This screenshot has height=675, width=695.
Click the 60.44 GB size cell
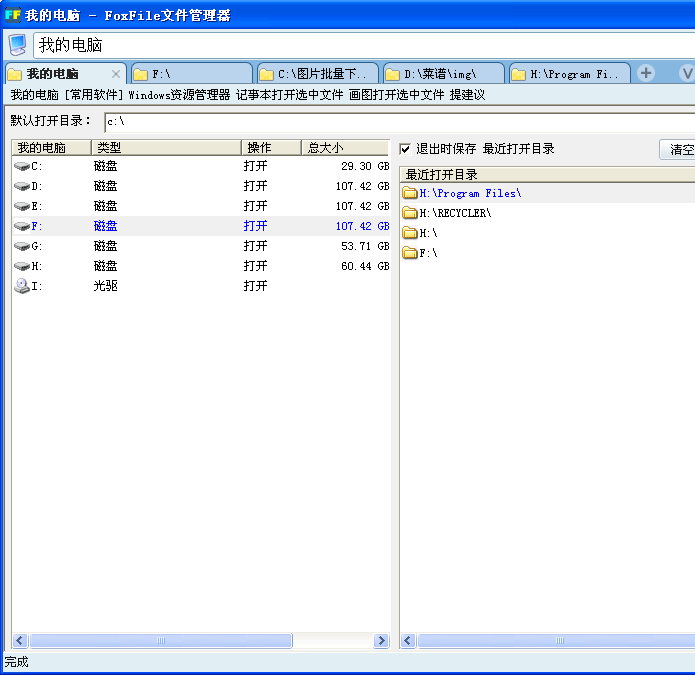365,266
